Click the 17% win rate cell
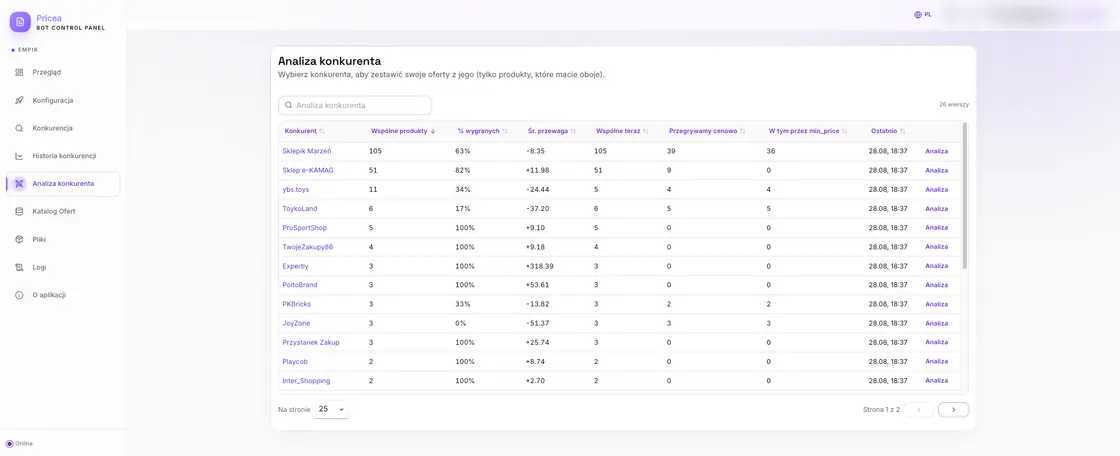This screenshot has width=1120, height=456. (463, 209)
